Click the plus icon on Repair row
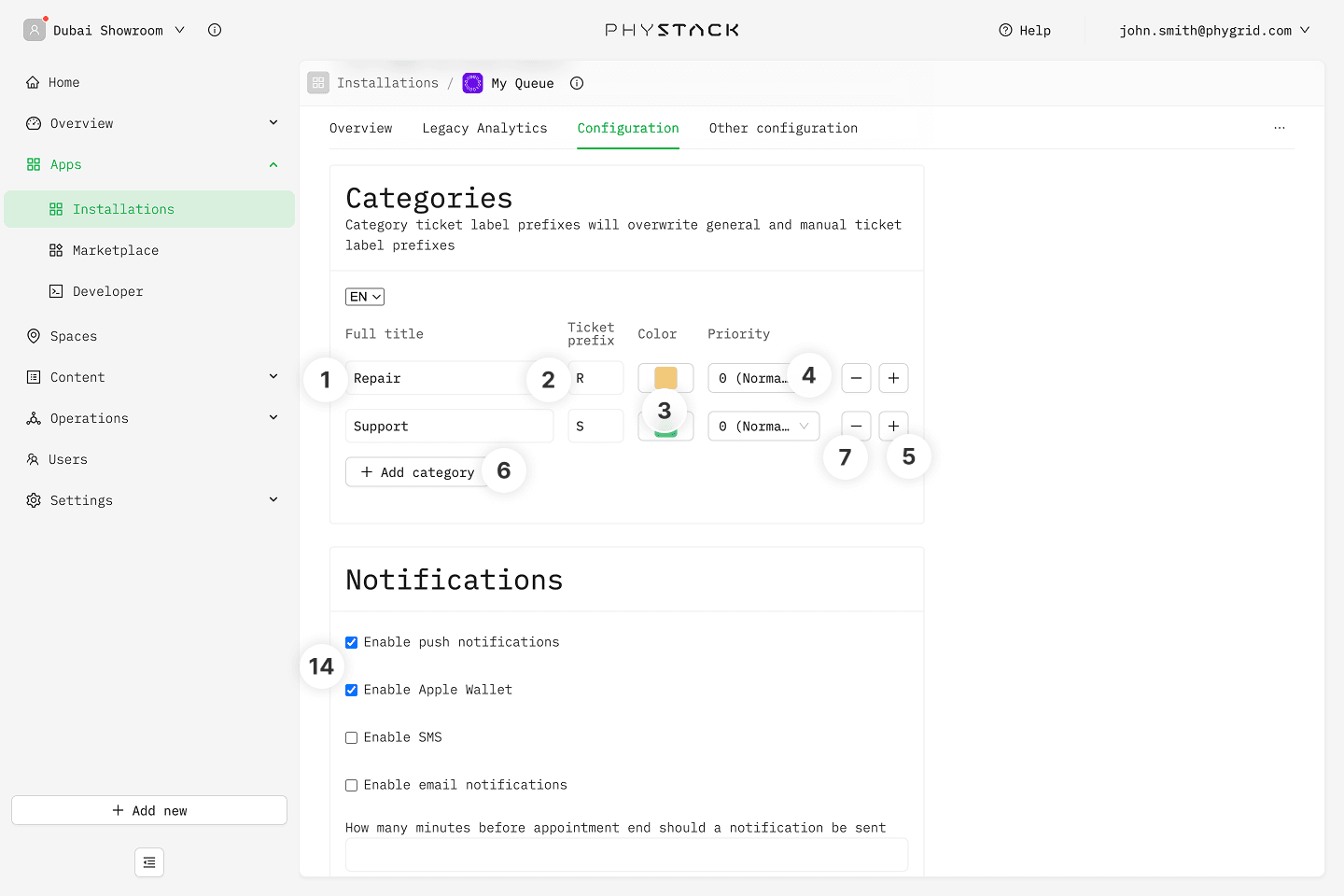The width and height of the screenshot is (1344, 896). tap(893, 378)
